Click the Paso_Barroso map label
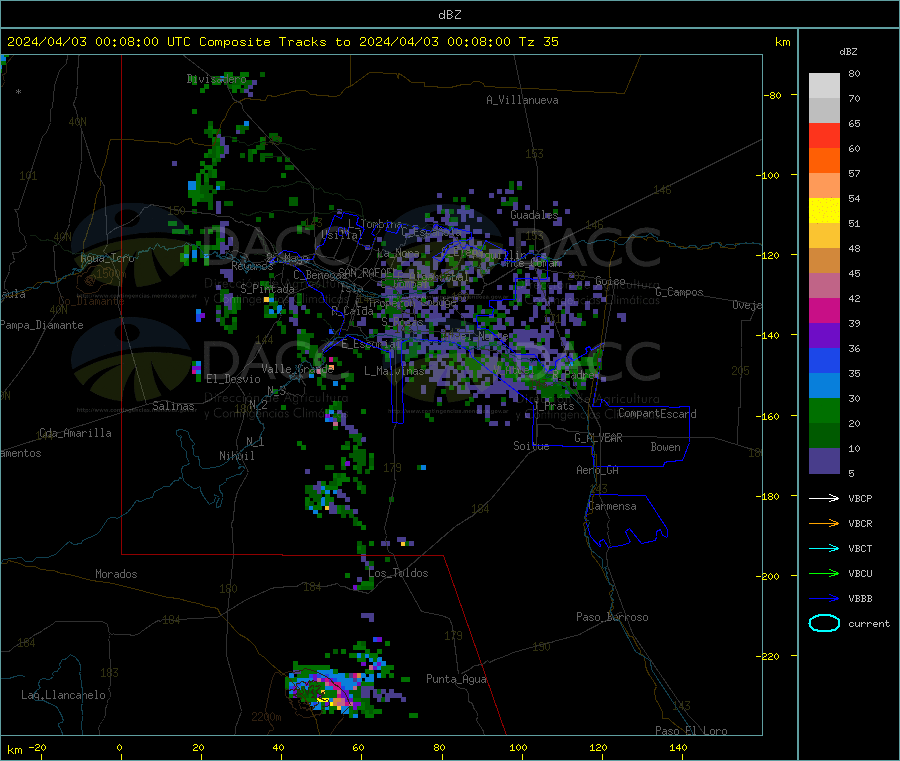The height and width of the screenshot is (761, 900). 612,617
